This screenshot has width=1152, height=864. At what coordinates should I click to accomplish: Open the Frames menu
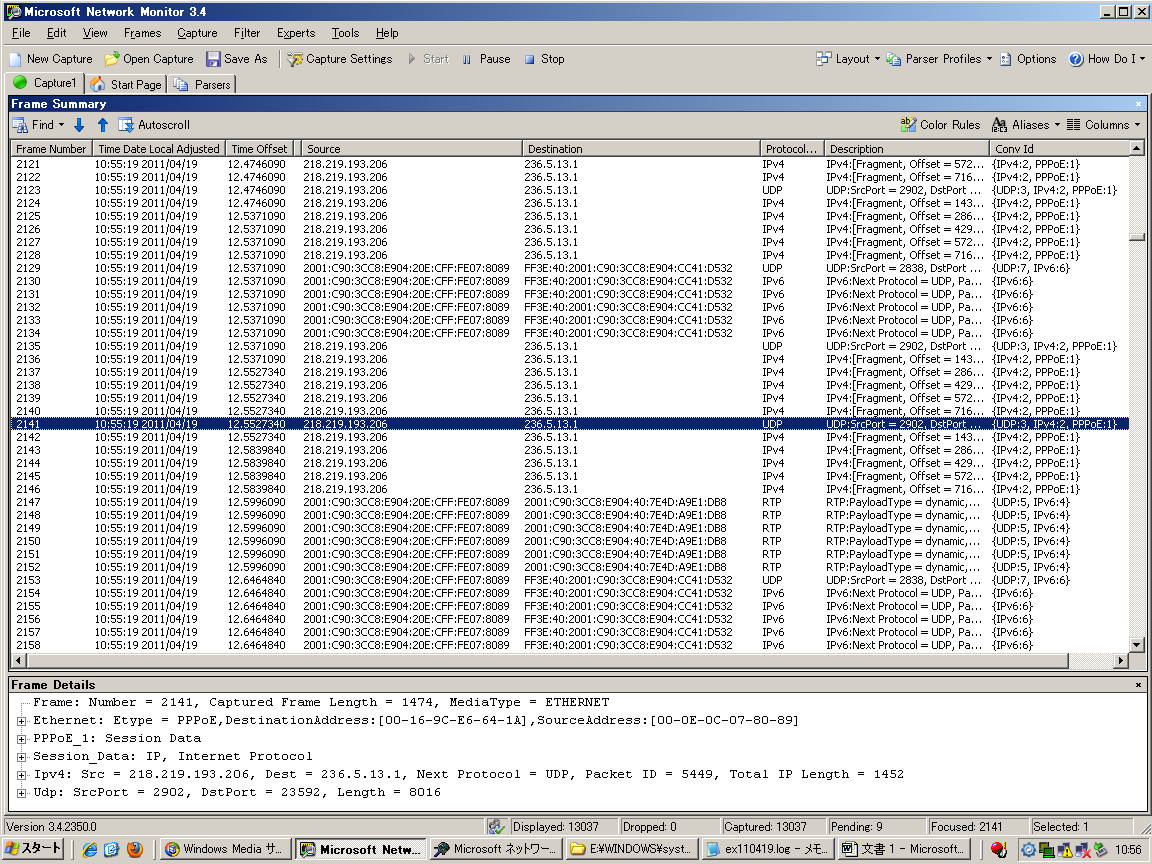pos(143,33)
